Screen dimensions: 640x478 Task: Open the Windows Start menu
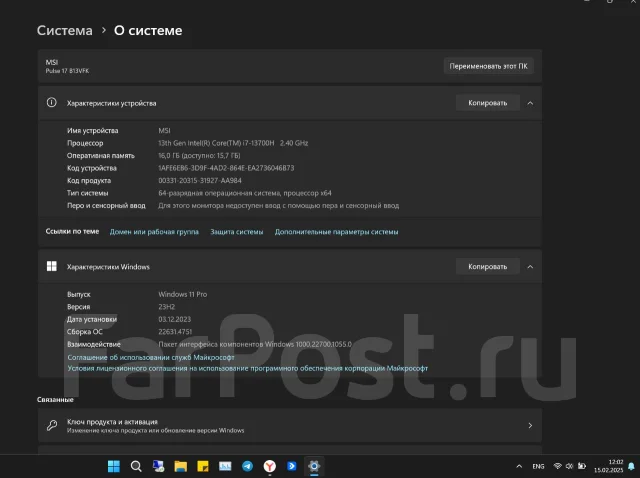click(x=113, y=466)
